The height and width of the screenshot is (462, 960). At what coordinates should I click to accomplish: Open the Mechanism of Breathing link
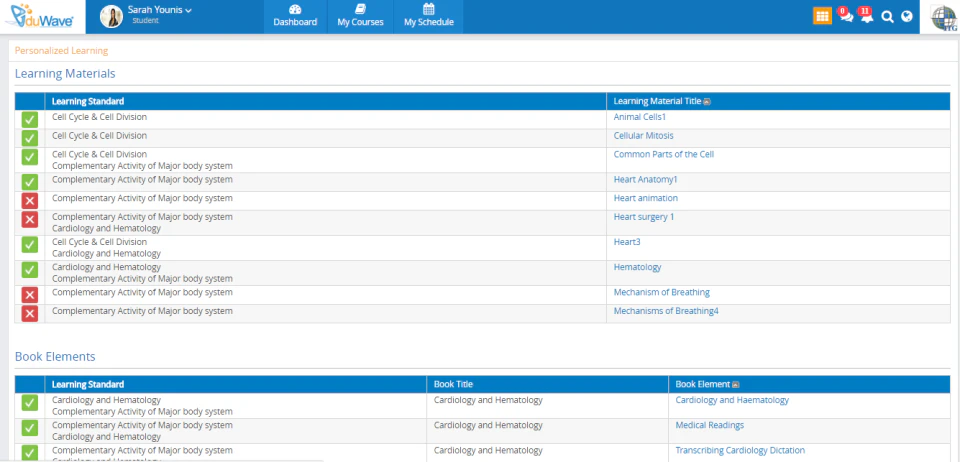[662, 292]
